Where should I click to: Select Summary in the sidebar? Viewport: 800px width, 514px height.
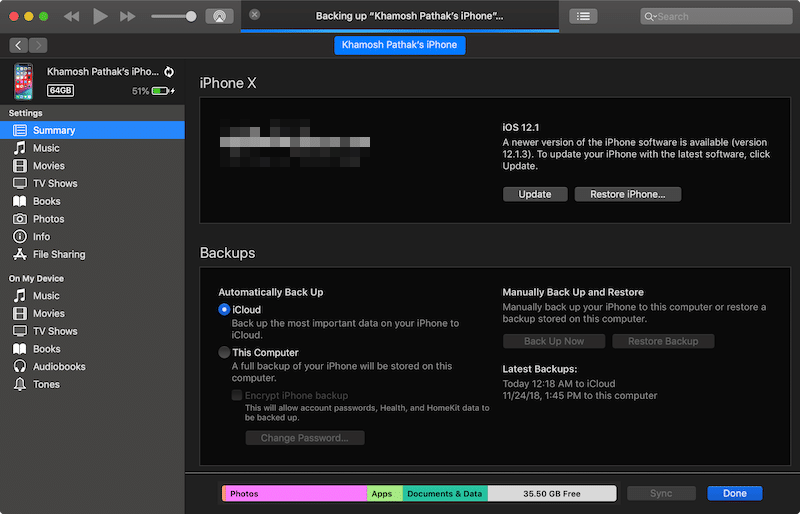click(x=54, y=130)
